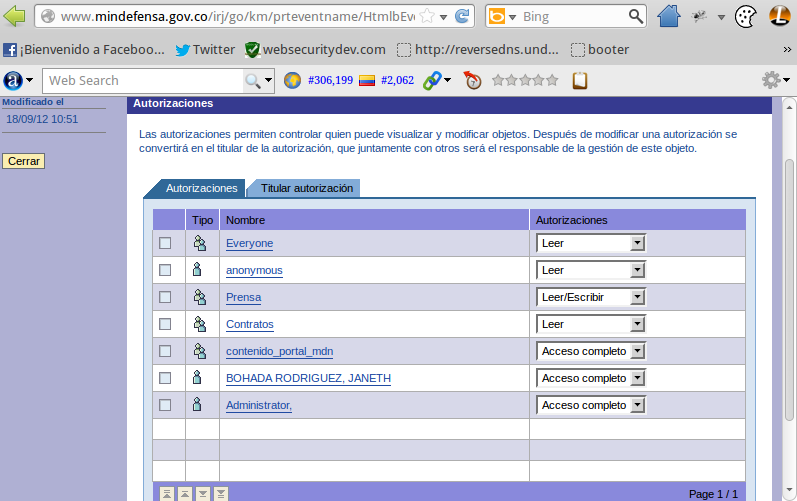The image size is (797, 501).
Task: Click the page vertical scrollbar thumb
Action: (x=789, y=290)
